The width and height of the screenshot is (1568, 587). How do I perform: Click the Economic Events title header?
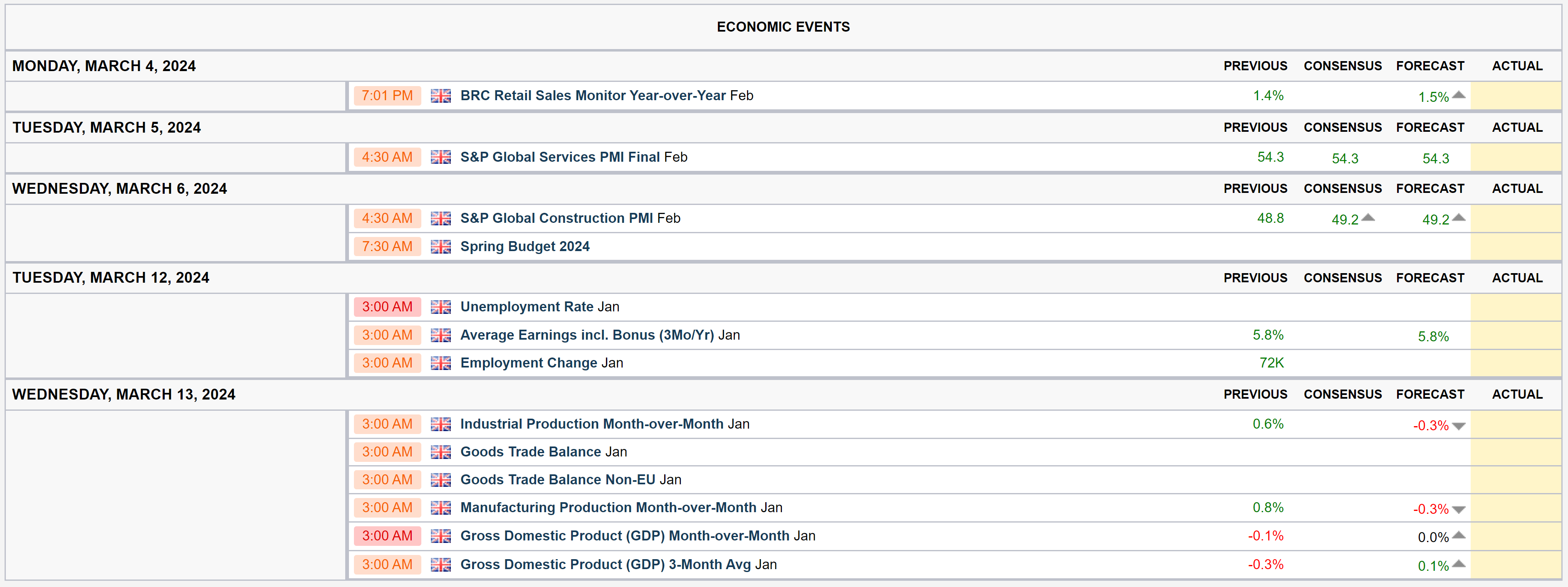coord(783,27)
